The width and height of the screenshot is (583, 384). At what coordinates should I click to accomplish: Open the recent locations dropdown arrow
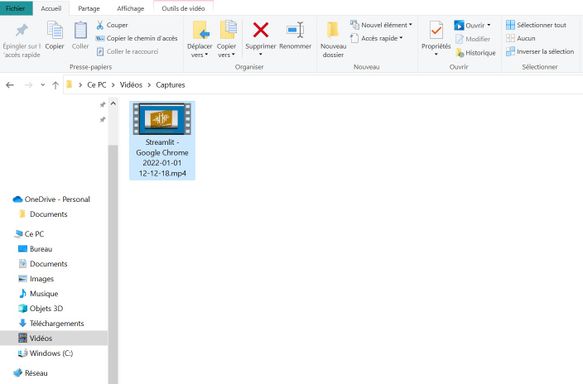point(43,85)
